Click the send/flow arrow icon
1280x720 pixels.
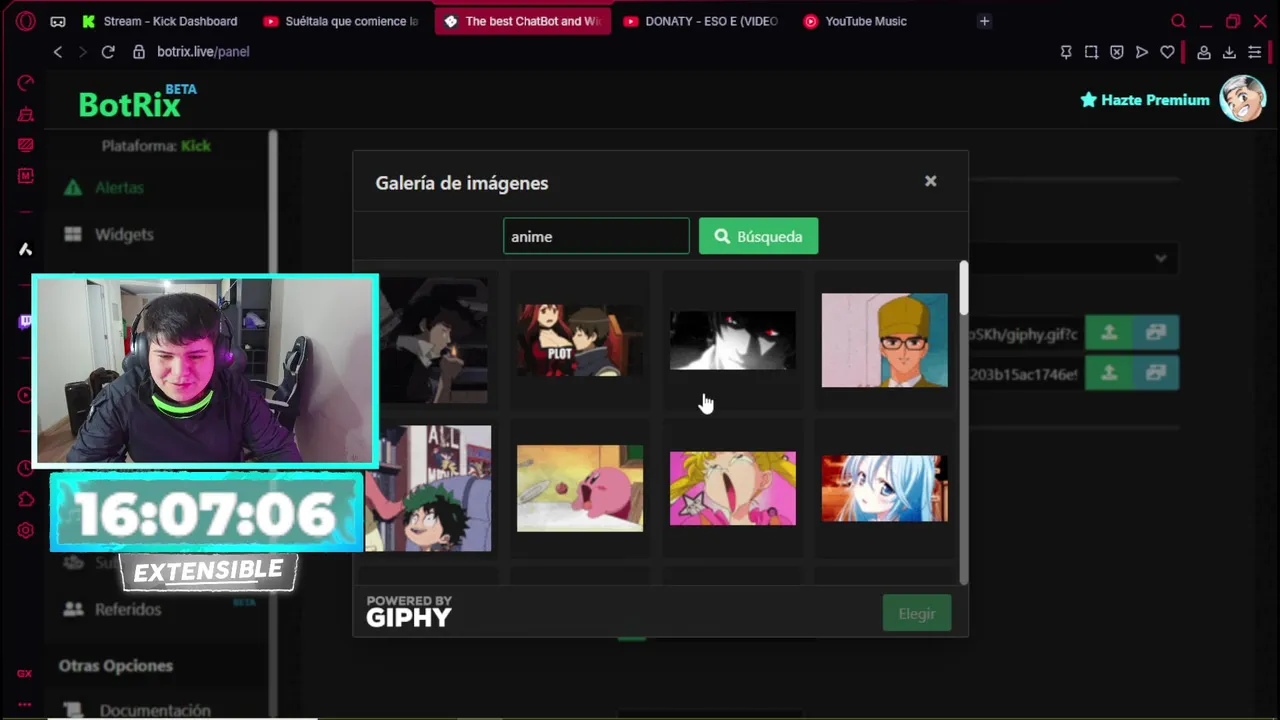point(1142,52)
